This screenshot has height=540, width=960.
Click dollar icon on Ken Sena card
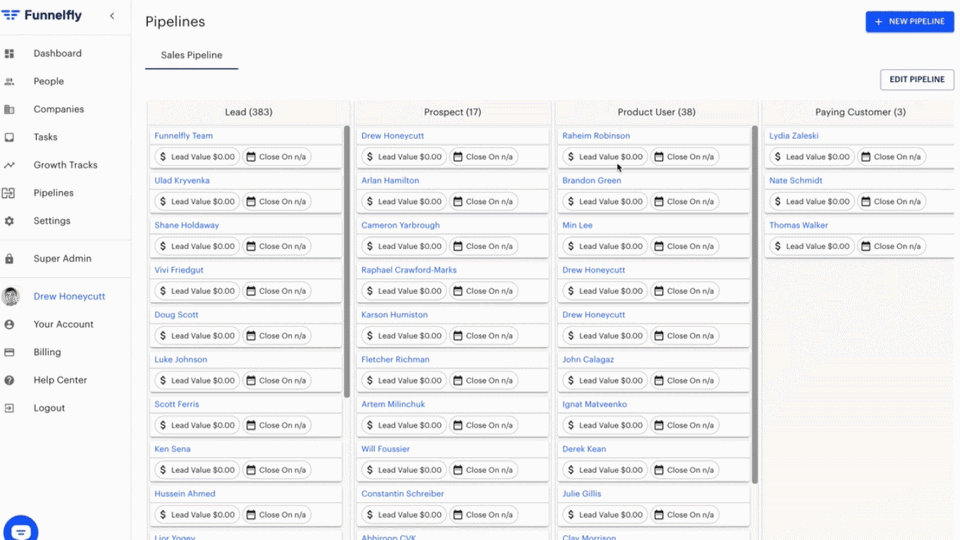coord(163,470)
